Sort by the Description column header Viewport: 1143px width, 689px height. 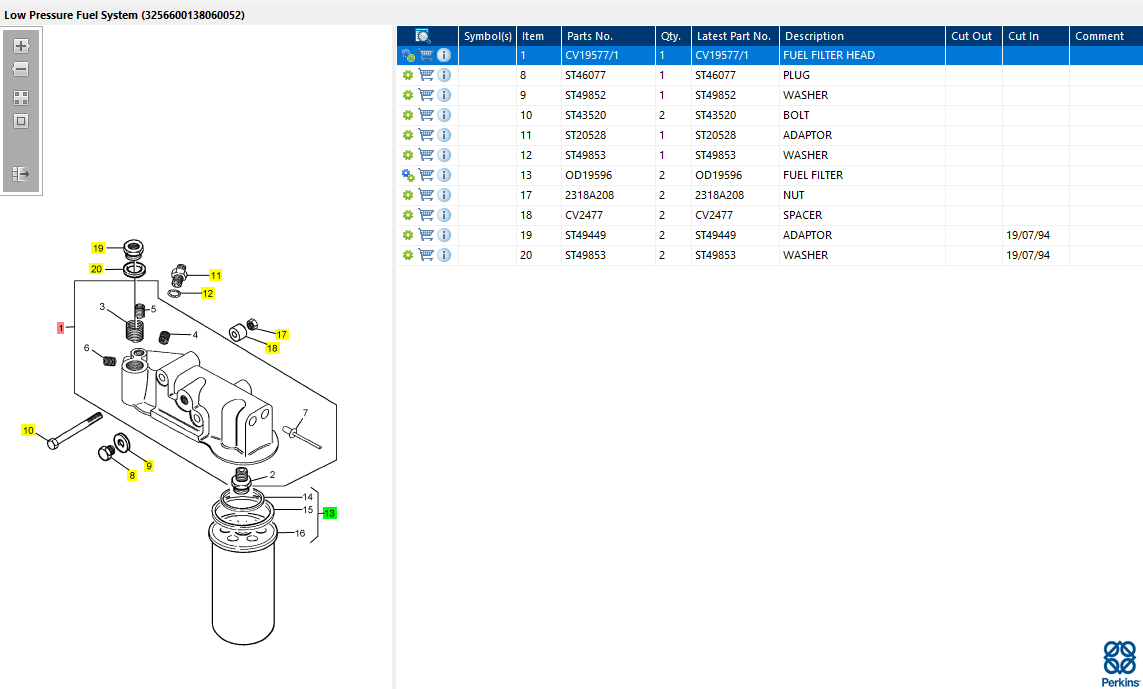coord(862,36)
